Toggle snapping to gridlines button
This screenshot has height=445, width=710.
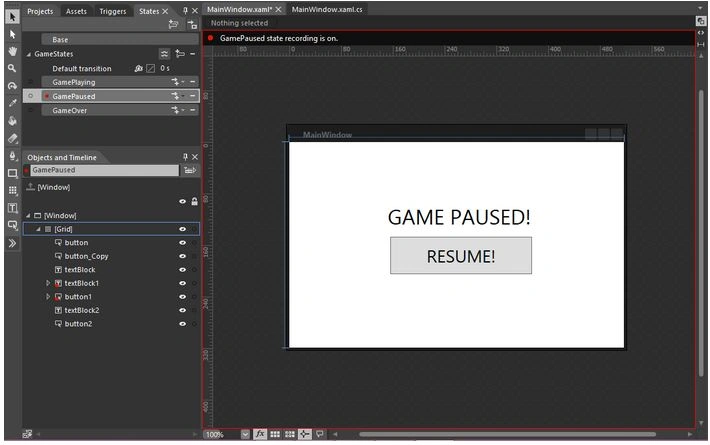[x=290, y=434]
